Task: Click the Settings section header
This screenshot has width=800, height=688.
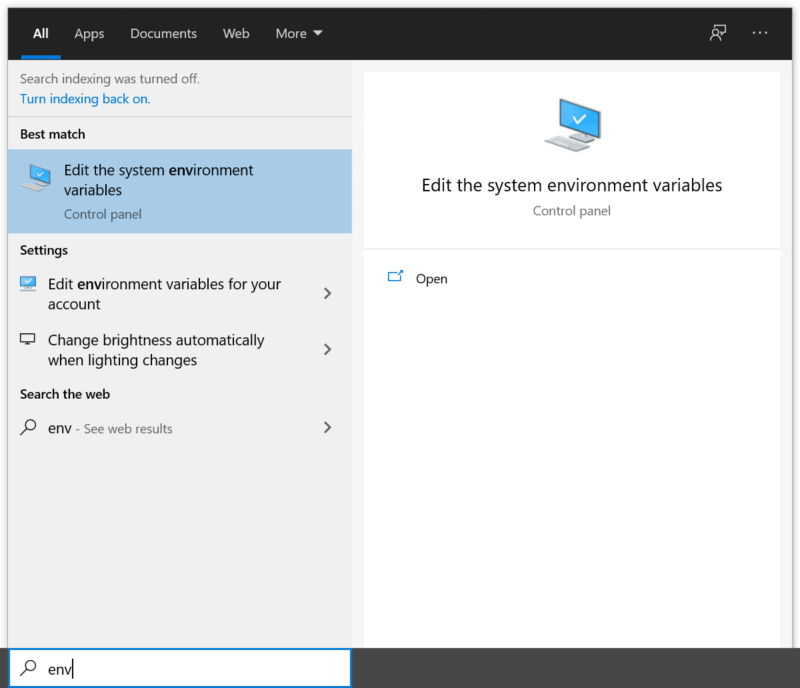Action: pyautogui.click(x=44, y=250)
